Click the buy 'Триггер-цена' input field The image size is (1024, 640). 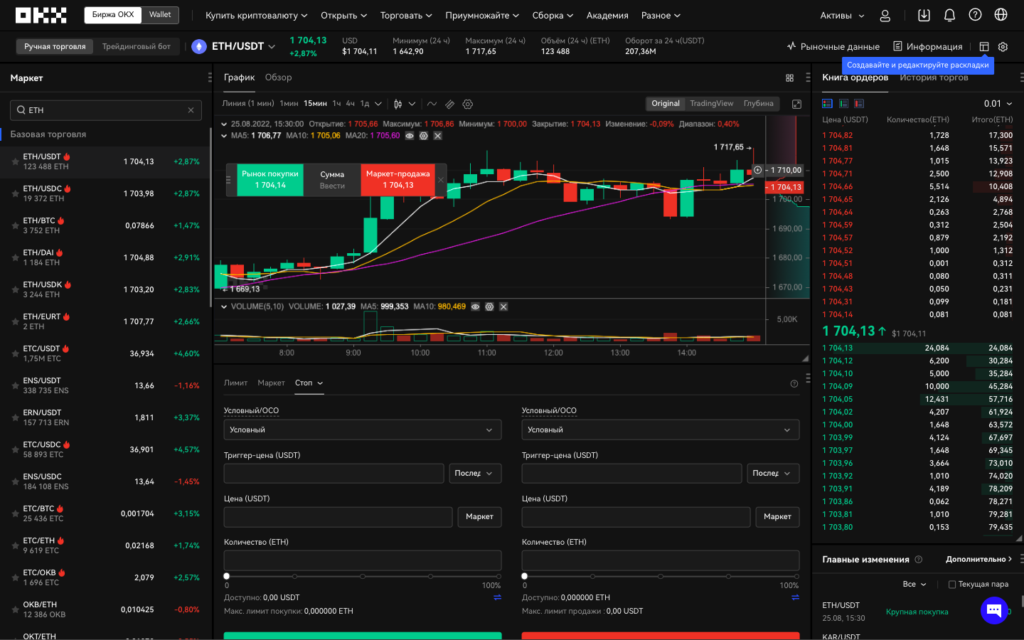(x=334, y=473)
